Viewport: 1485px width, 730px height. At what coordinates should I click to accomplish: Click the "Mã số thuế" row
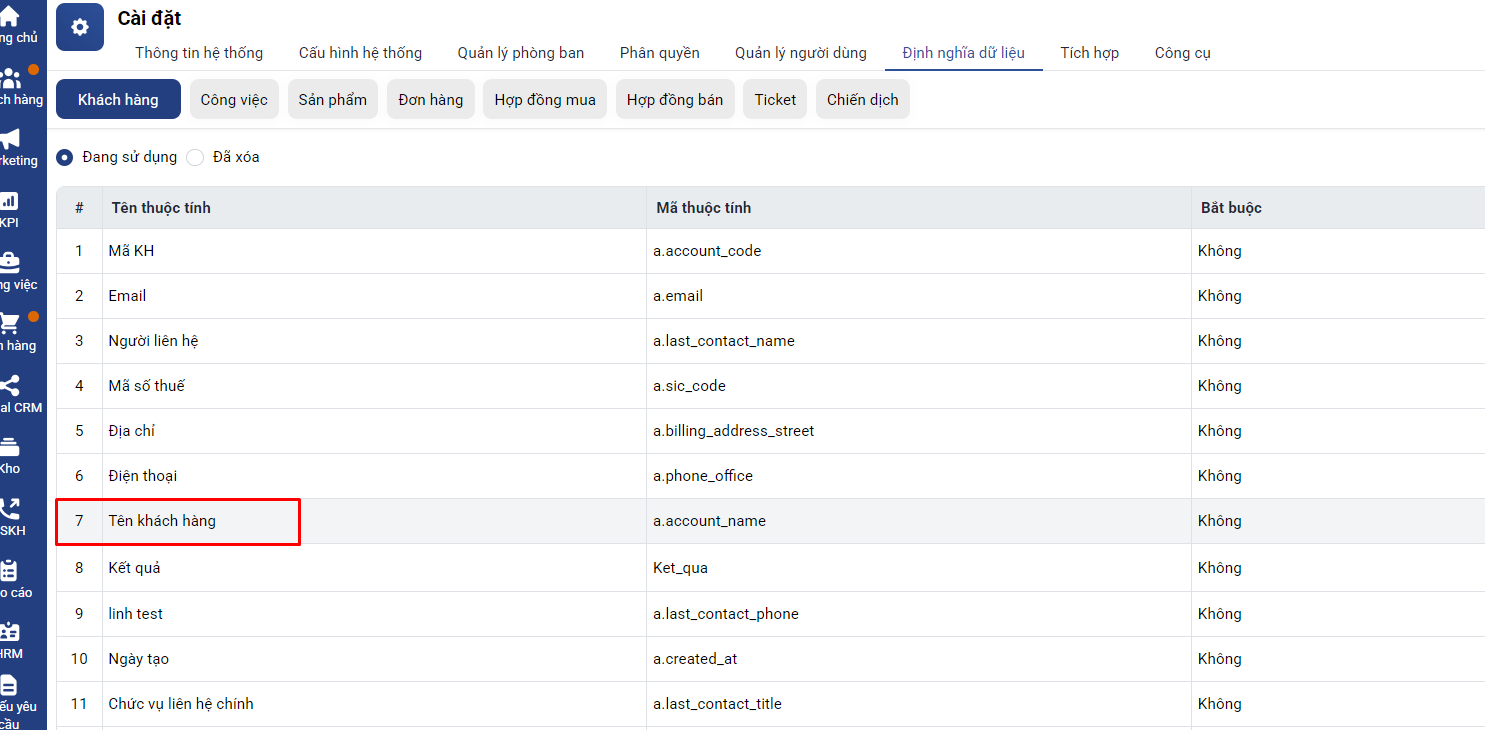pyautogui.click(x=146, y=386)
